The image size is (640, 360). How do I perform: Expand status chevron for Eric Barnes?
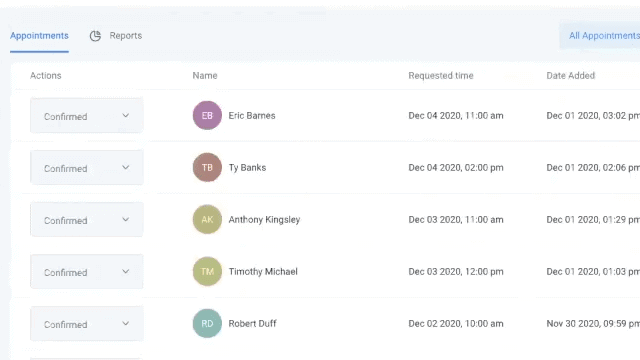click(126, 116)
